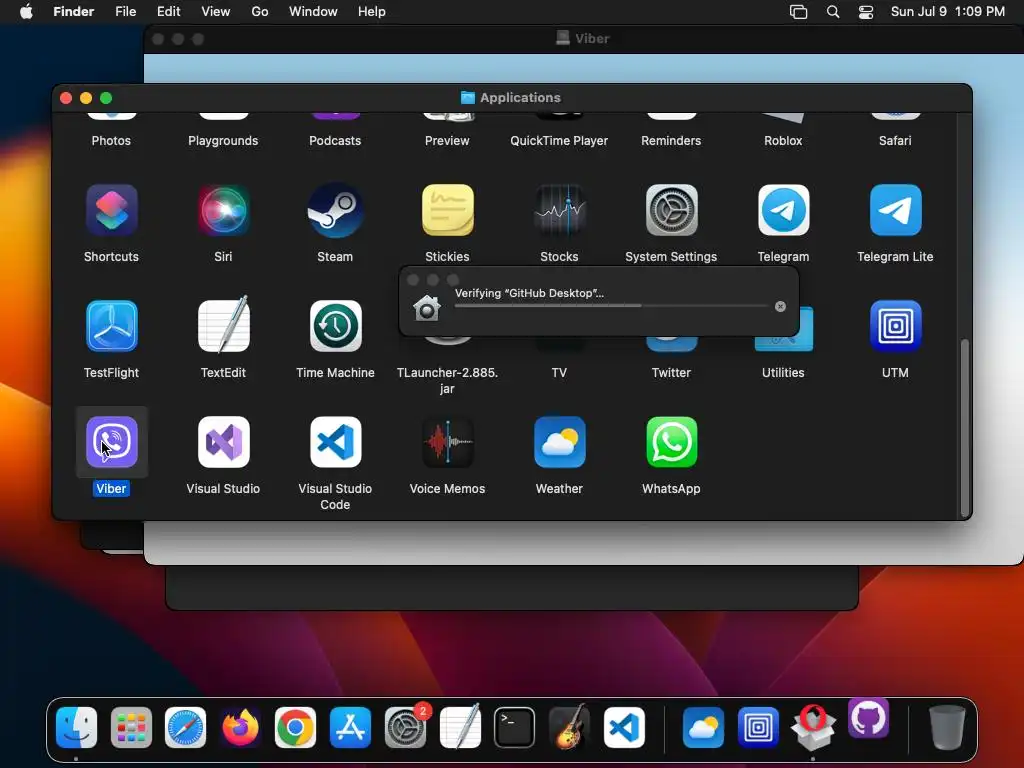
Task: Click the Applications window scrollbar
Action: tap(965, 428)
